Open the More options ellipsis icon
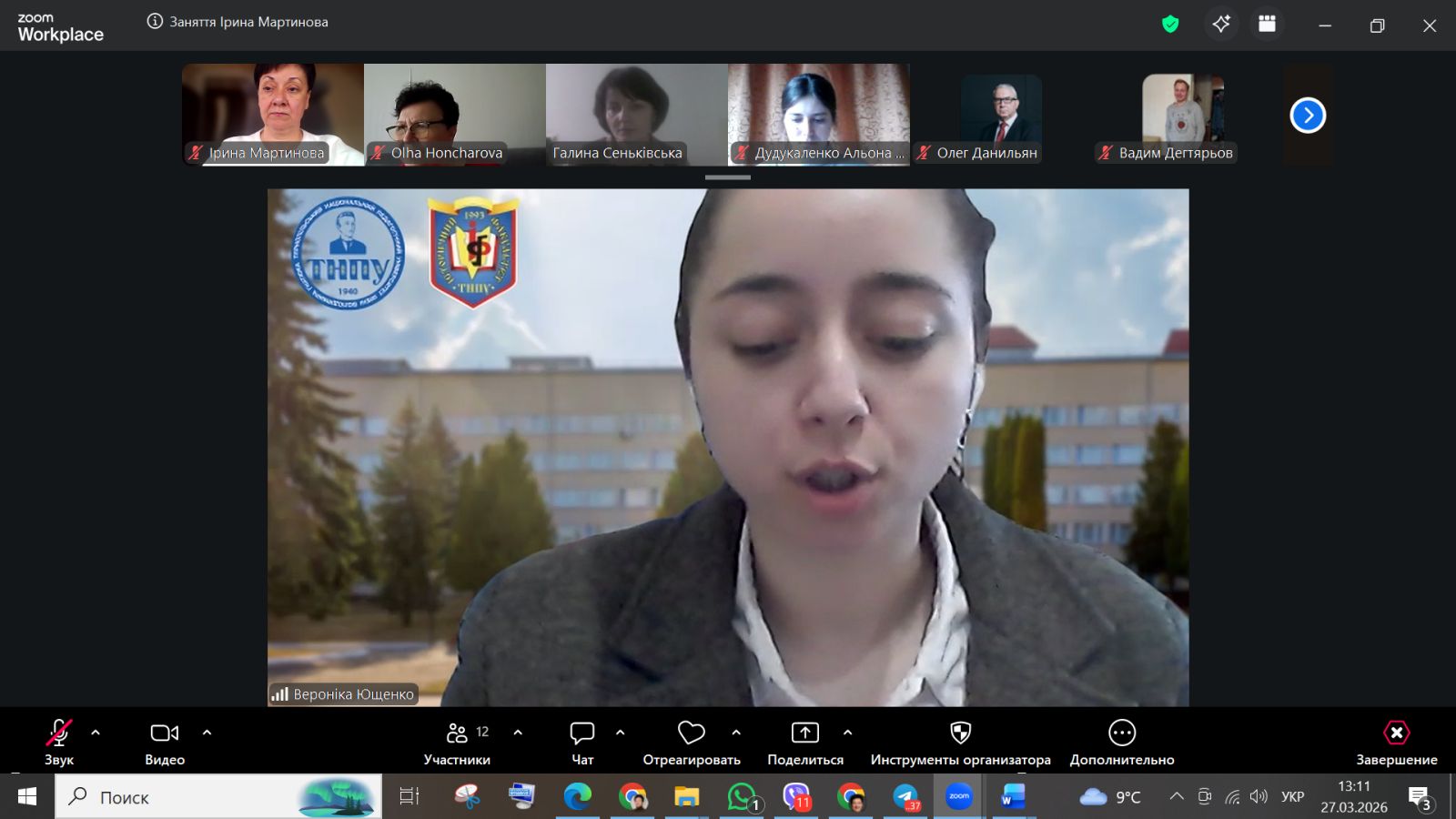This screenshot has width=1456, height=819. click(x=1121, y=733)
